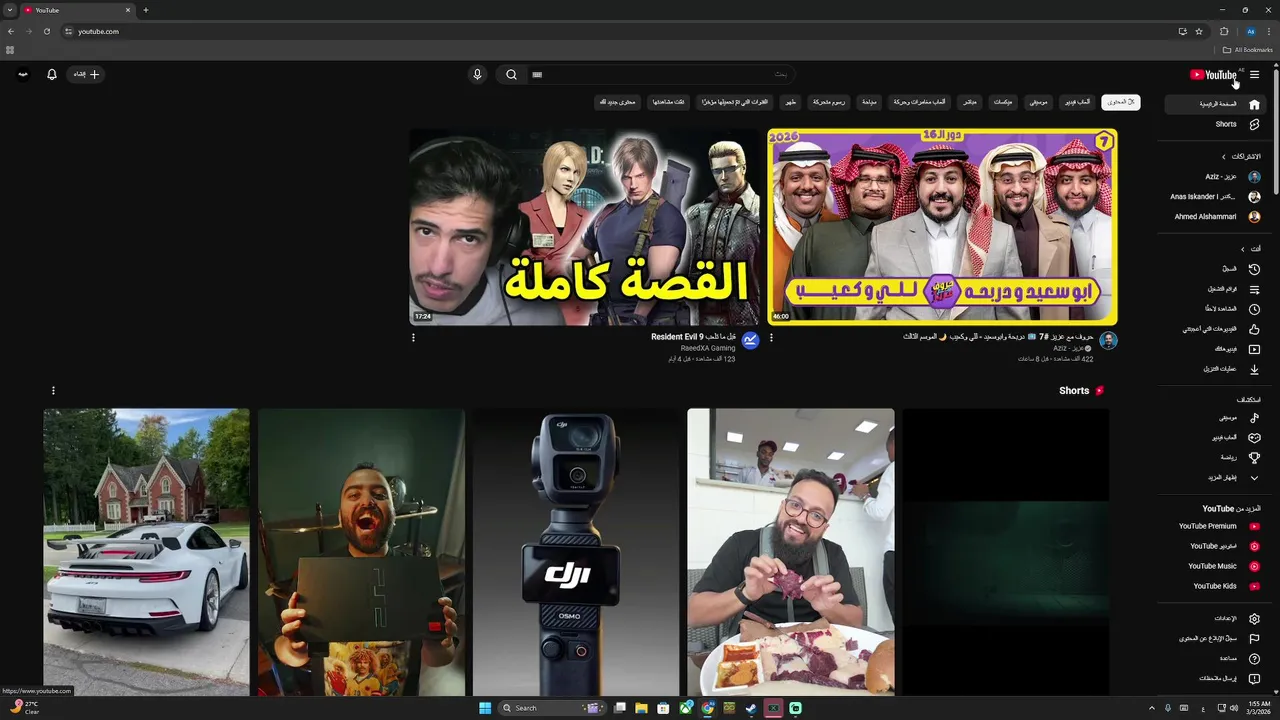Open the white Porsche Short
Screen dimensions: 1280x720
coord(146,551)
